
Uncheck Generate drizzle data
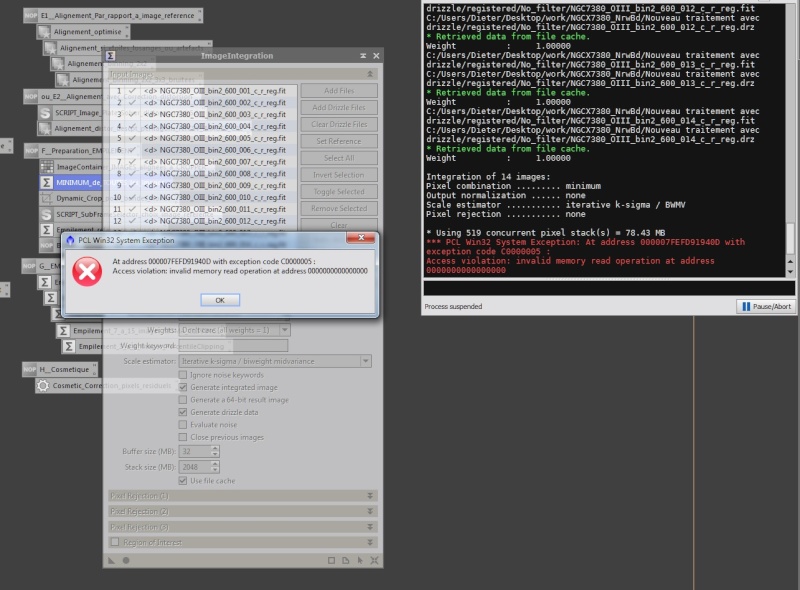183,412
